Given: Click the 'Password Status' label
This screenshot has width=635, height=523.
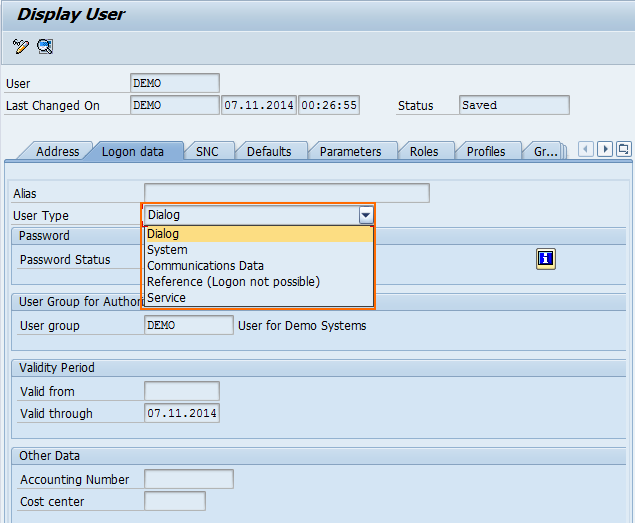Looking at the screenshot, I should click(x=65, y=259).
